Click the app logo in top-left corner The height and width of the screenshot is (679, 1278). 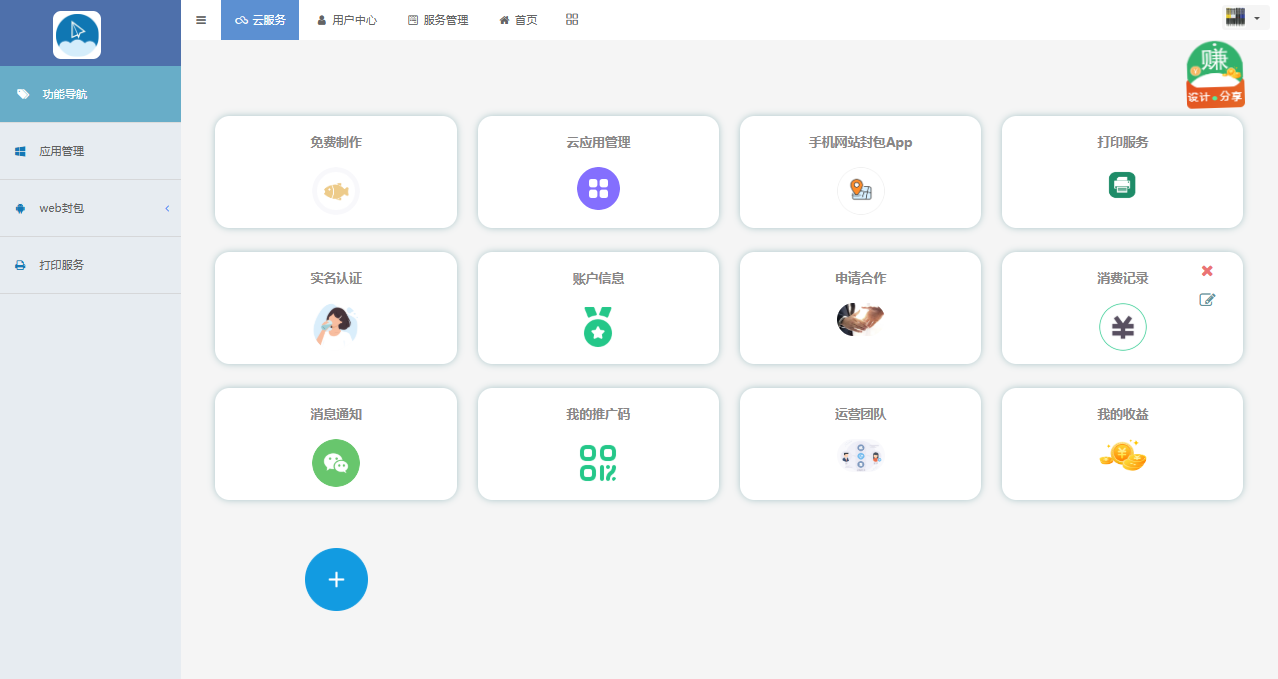(77, 35)
